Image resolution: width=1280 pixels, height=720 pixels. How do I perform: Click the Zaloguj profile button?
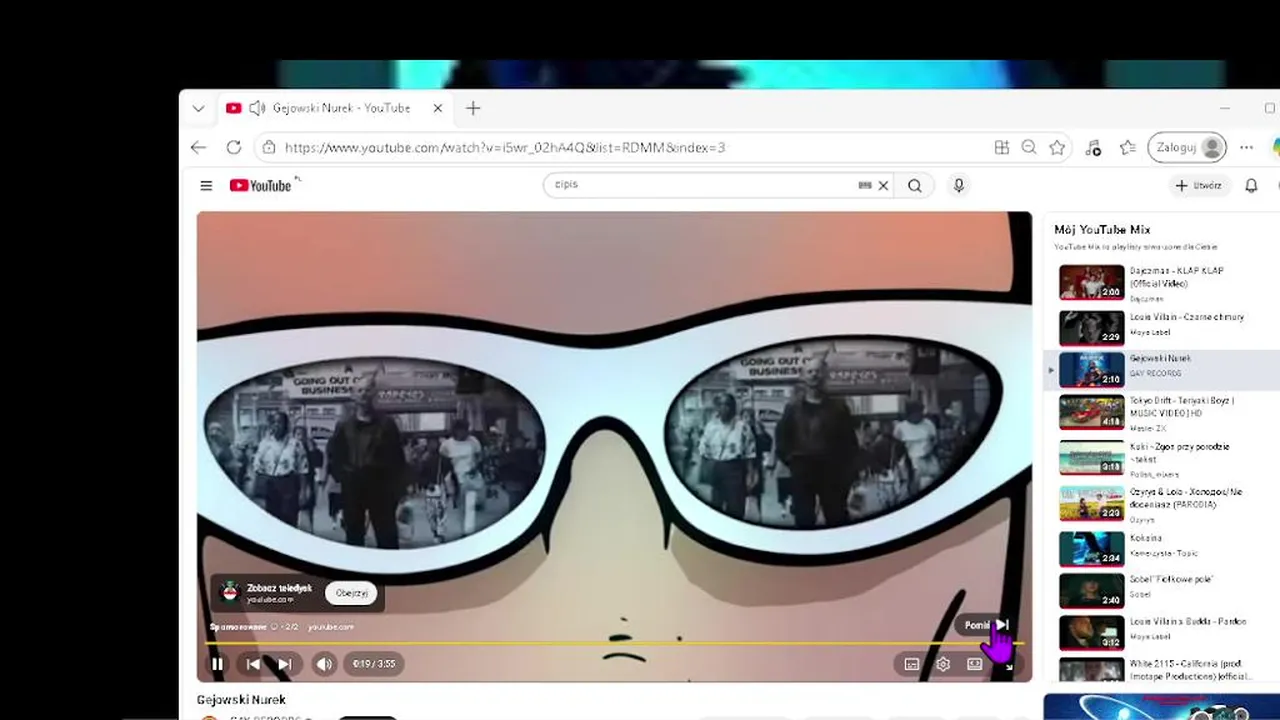pos(1187,147)
